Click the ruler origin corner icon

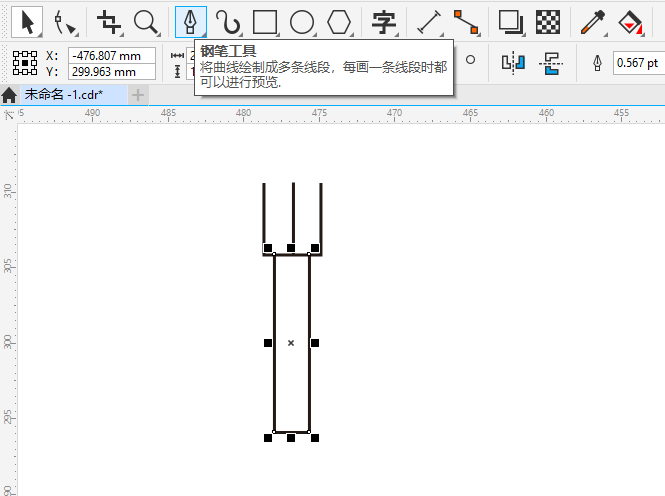8,115
